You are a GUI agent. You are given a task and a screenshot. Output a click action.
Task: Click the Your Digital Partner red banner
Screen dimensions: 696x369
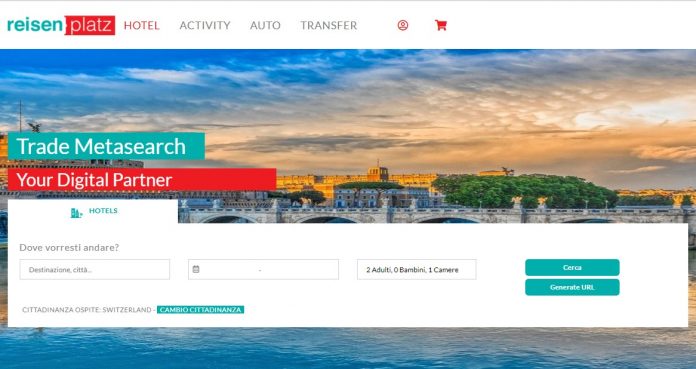click(x=142, y=179)
